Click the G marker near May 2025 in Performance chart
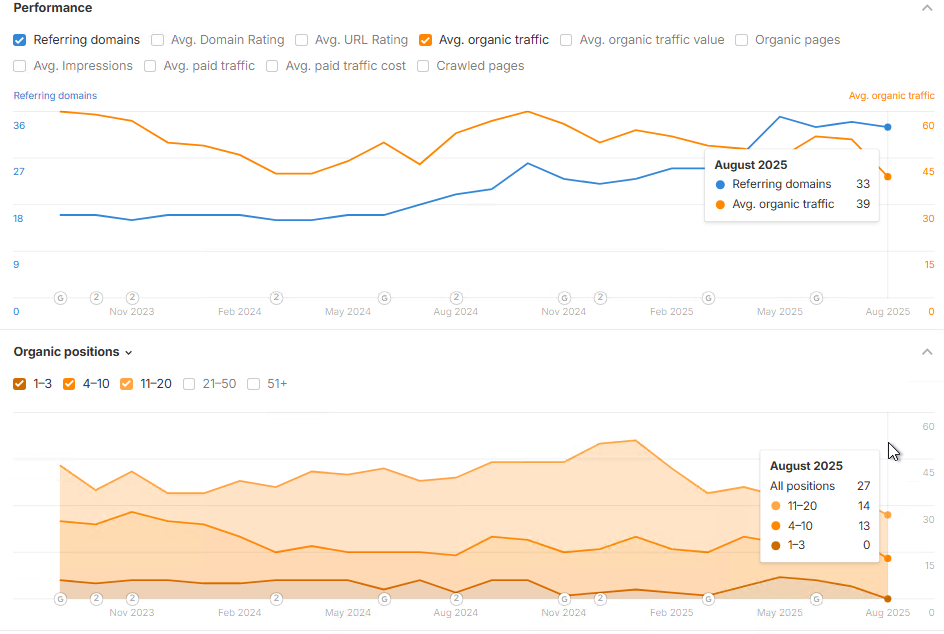The image size is (944, 634). pos(816,298)
